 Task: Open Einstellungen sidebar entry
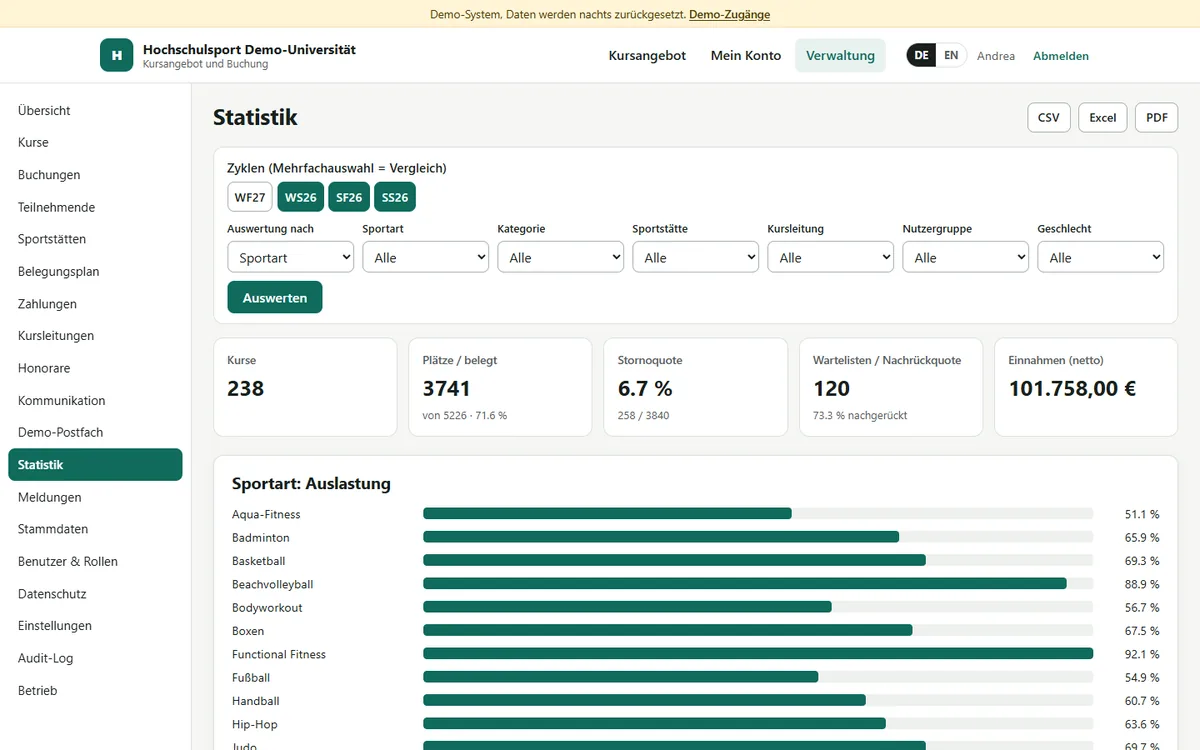(95, 626)
